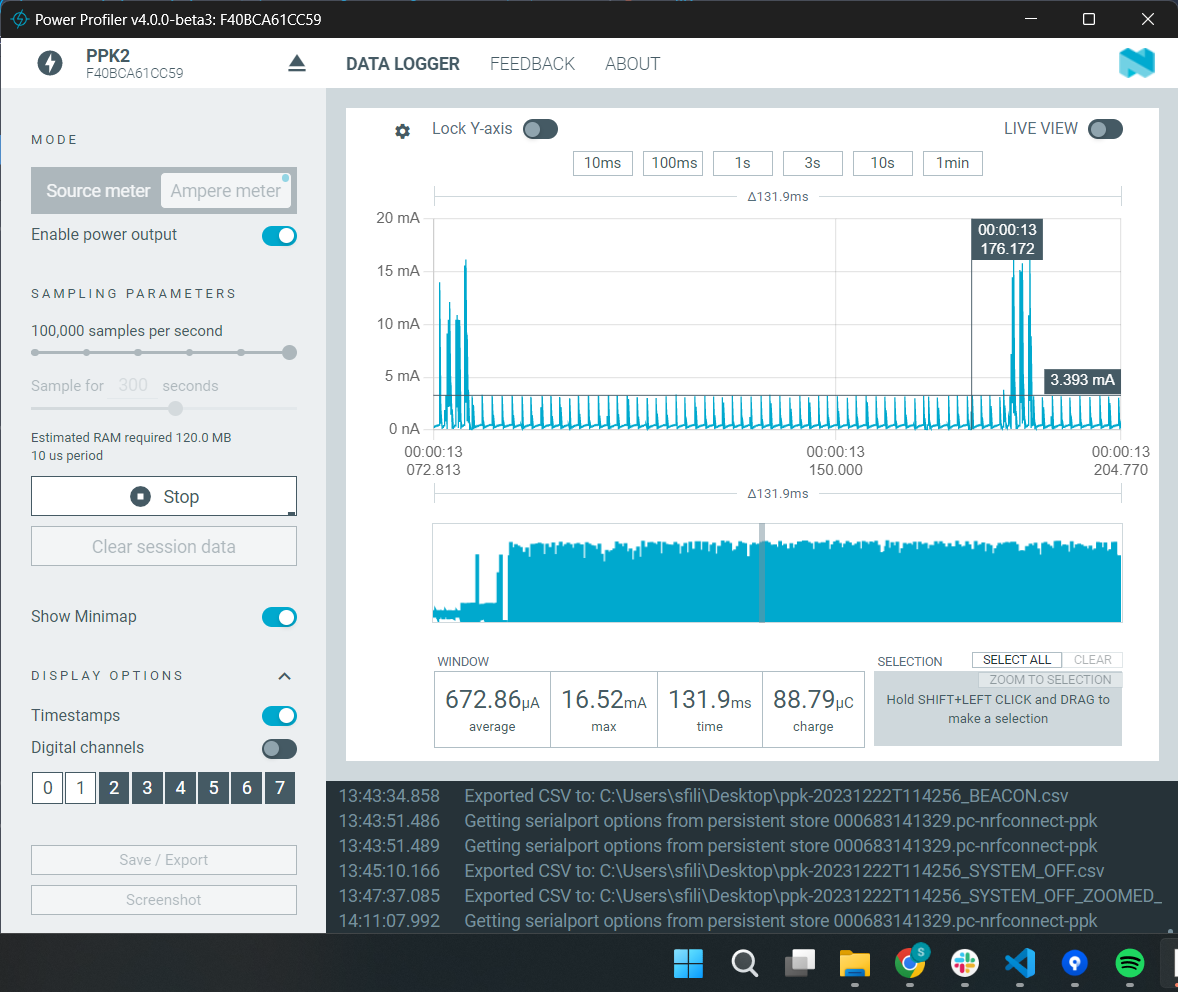
Task: Collapse the Display Options section
Action: point(285,676)
